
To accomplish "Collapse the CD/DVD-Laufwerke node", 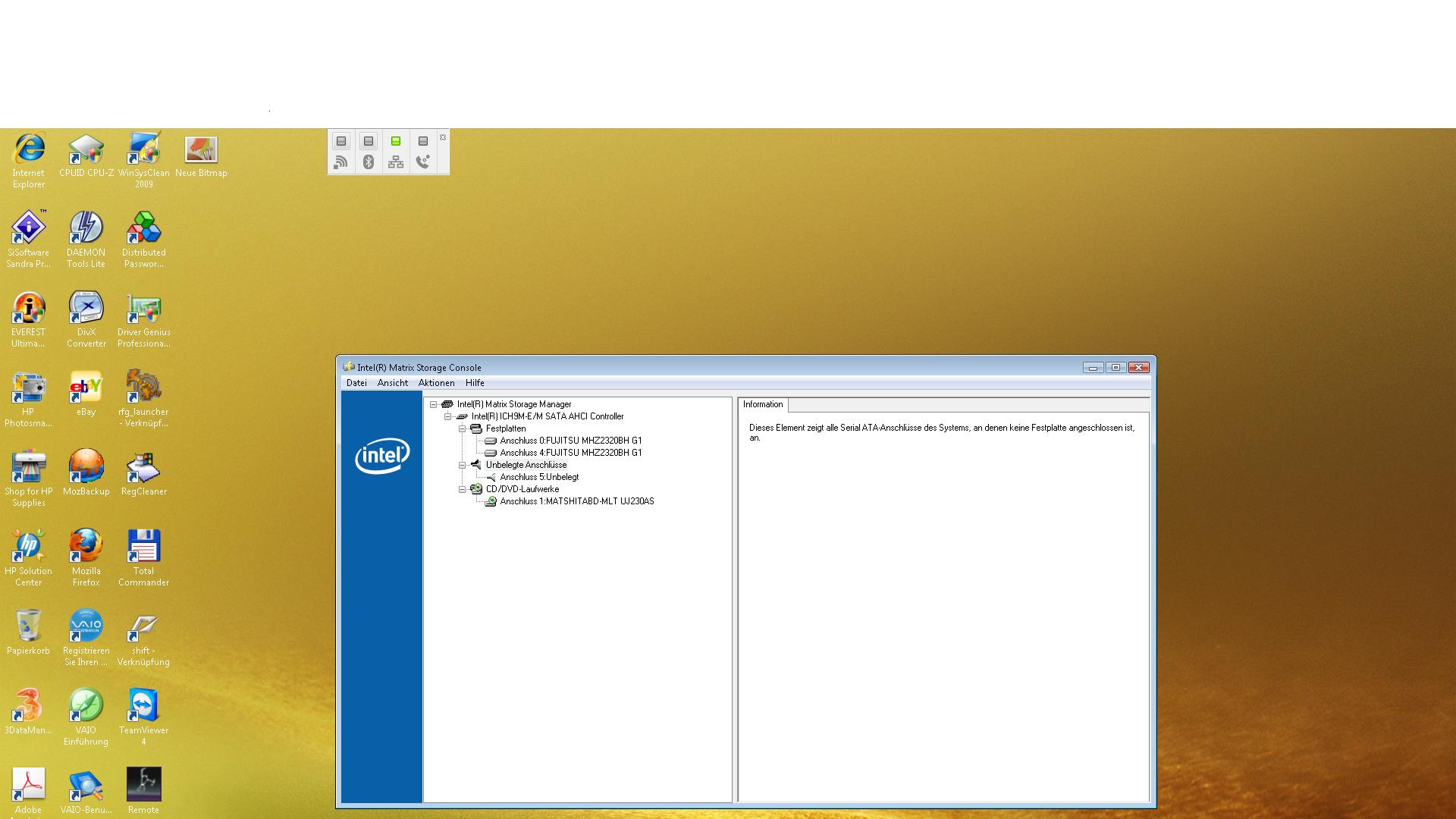I will click(x=462, y=489).
